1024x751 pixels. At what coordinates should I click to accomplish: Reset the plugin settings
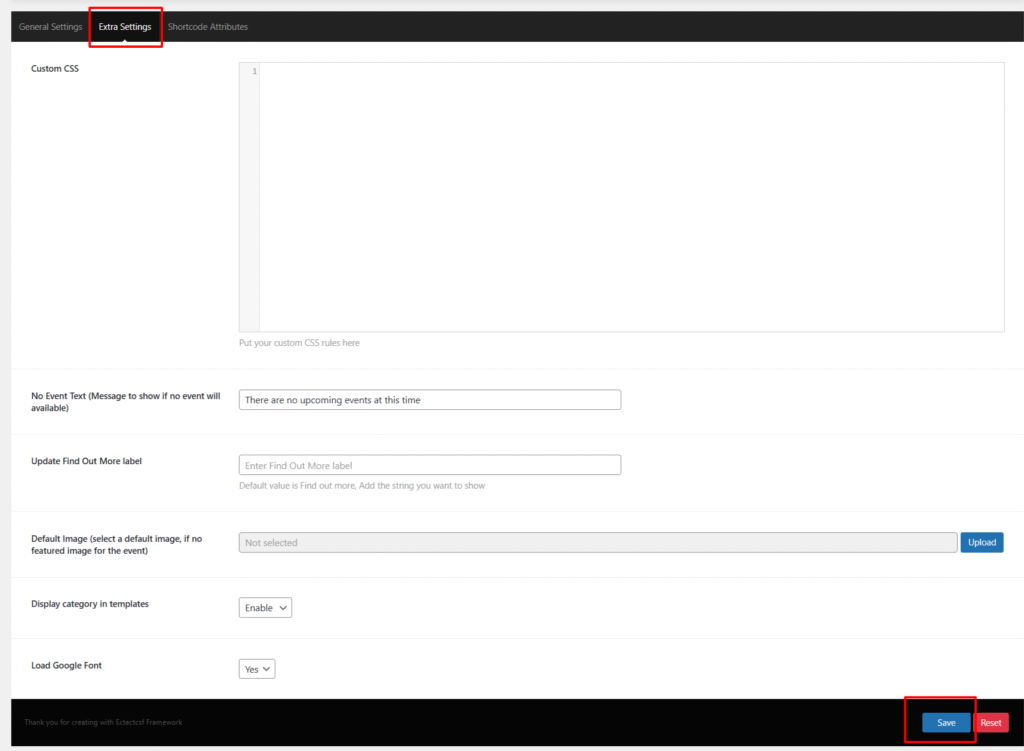coord(991,722)
